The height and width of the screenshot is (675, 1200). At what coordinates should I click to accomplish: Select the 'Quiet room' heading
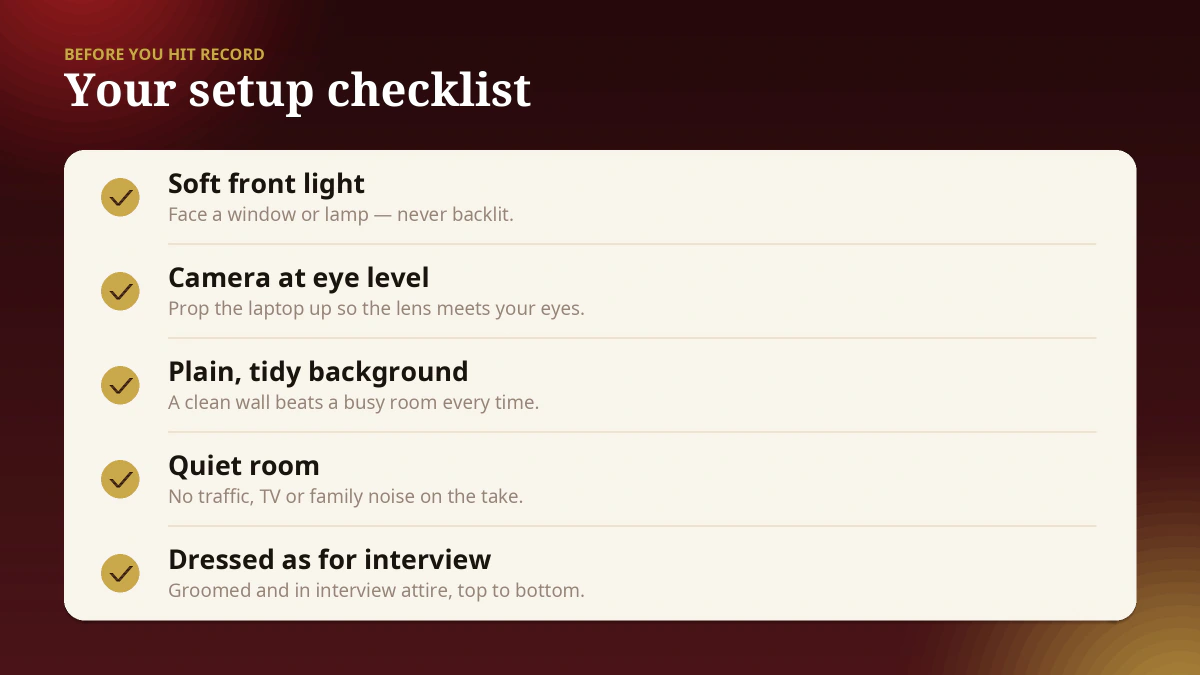point(244,466)
